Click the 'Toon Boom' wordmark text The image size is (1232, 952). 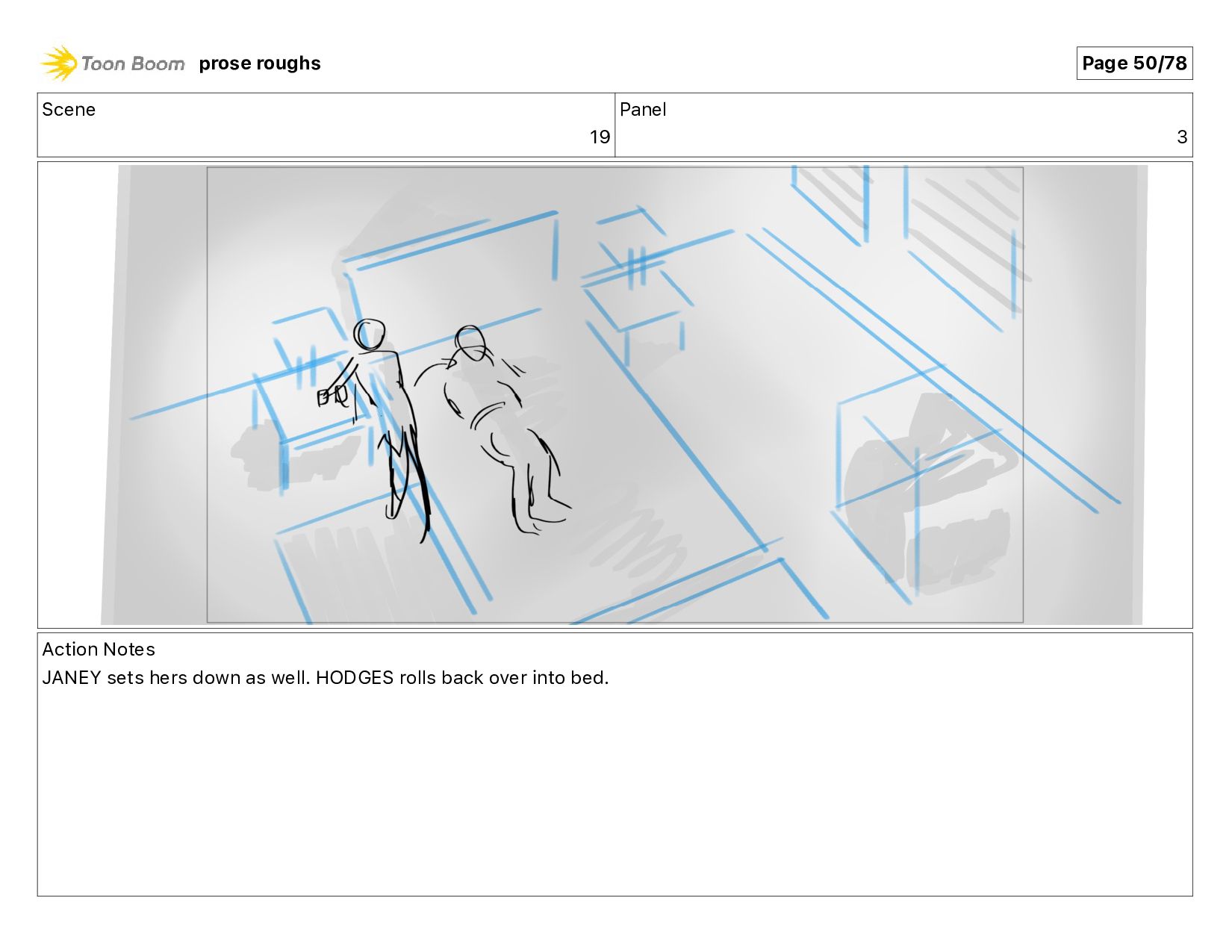[x=133, y=64]
